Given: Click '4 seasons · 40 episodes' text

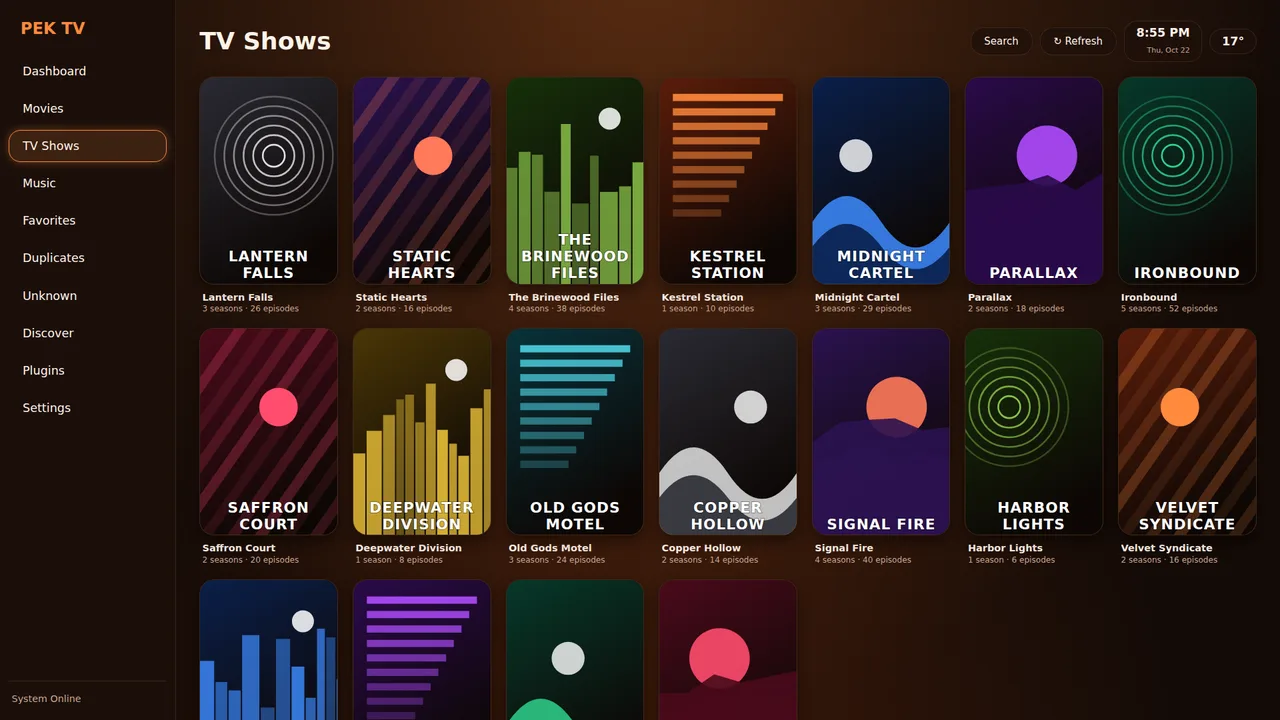Looking at the screenshot, I should point(863,560).
